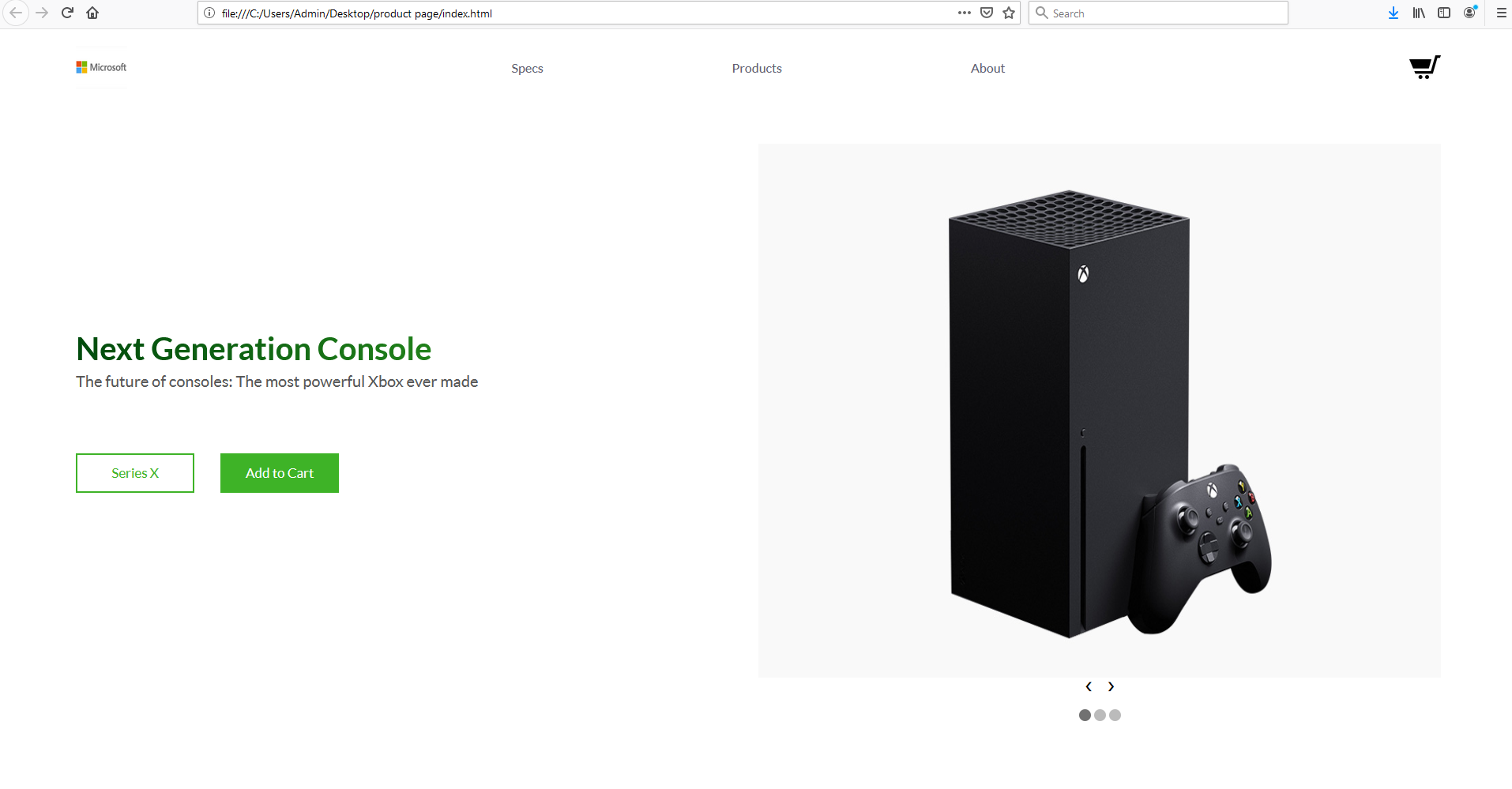The image size is (1512, 789).
Task: Click the Series X button
Action: click(x=135, y=473)
